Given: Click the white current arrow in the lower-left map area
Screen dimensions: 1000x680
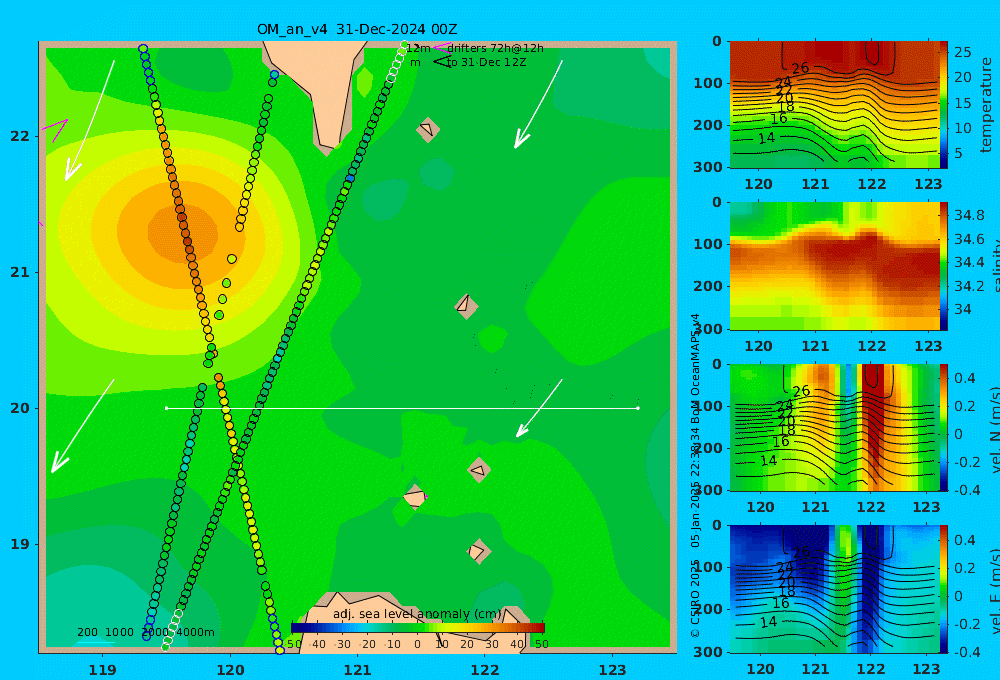Looking at the screenshot, I should coord(83,426).
